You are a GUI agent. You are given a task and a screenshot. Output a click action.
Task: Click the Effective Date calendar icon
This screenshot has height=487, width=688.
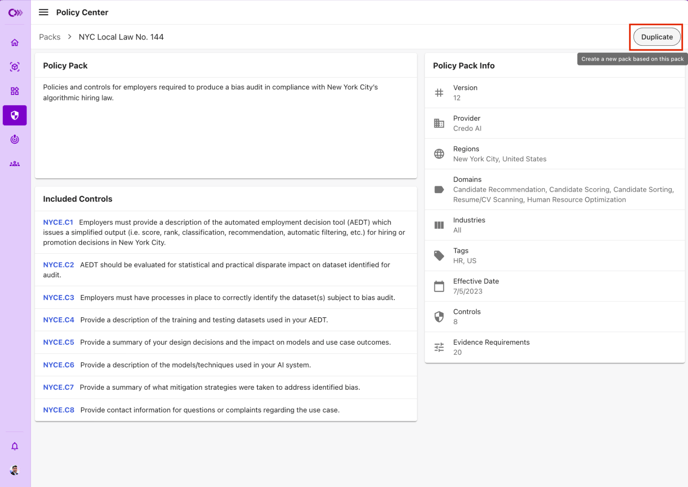[x=439, y=286]
